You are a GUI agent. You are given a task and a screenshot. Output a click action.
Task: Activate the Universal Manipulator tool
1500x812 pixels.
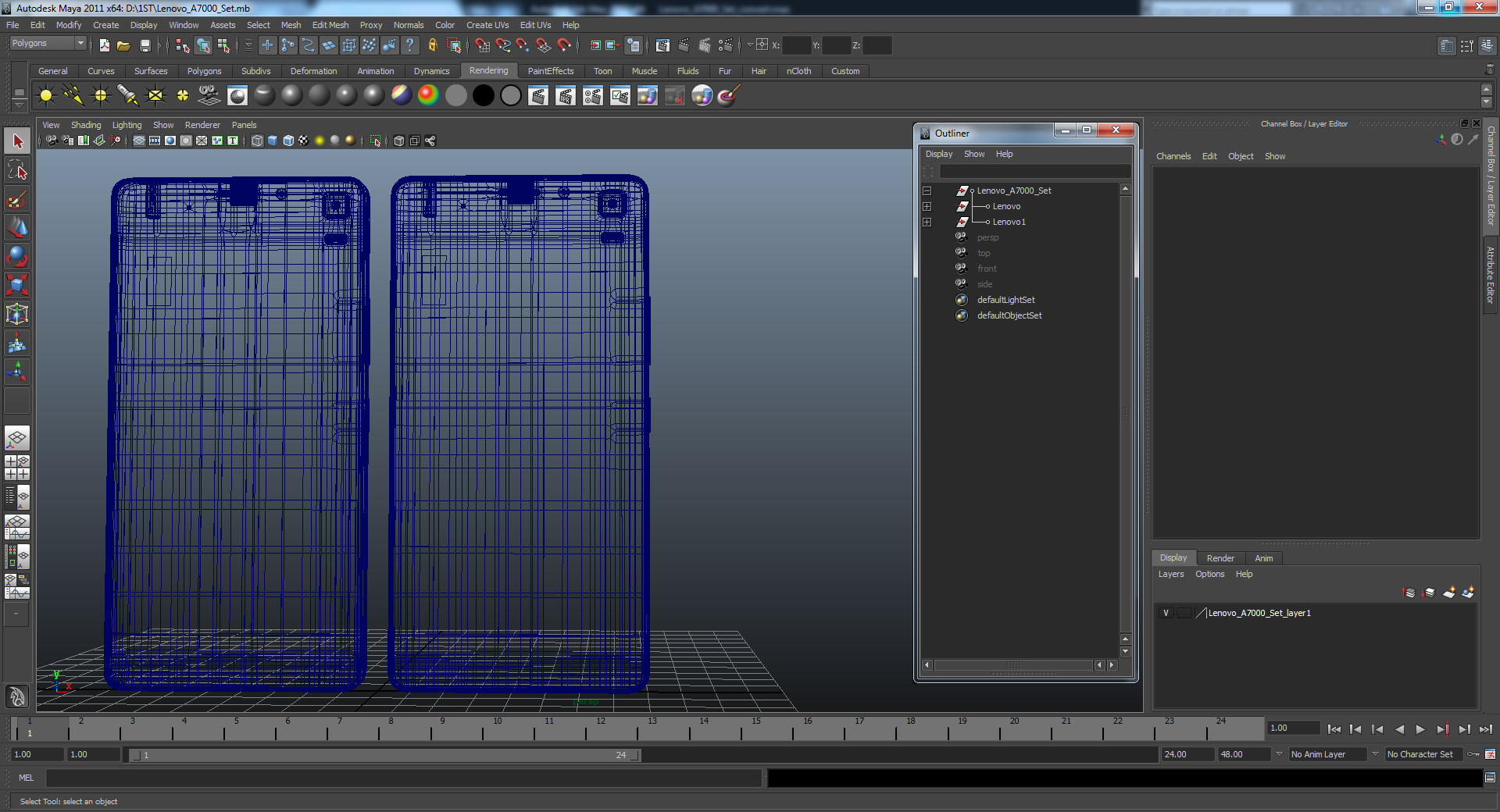tap(17, 314)
